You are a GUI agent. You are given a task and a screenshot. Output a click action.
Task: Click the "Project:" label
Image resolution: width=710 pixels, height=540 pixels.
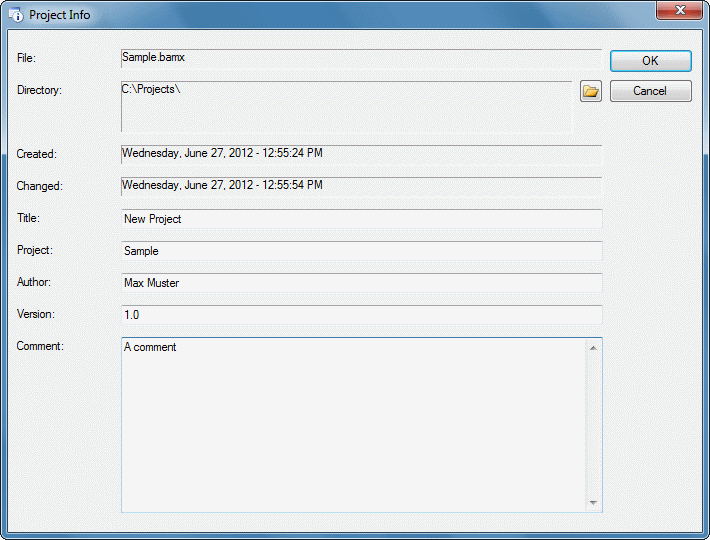pyautogui.click(x=35, y=250)
